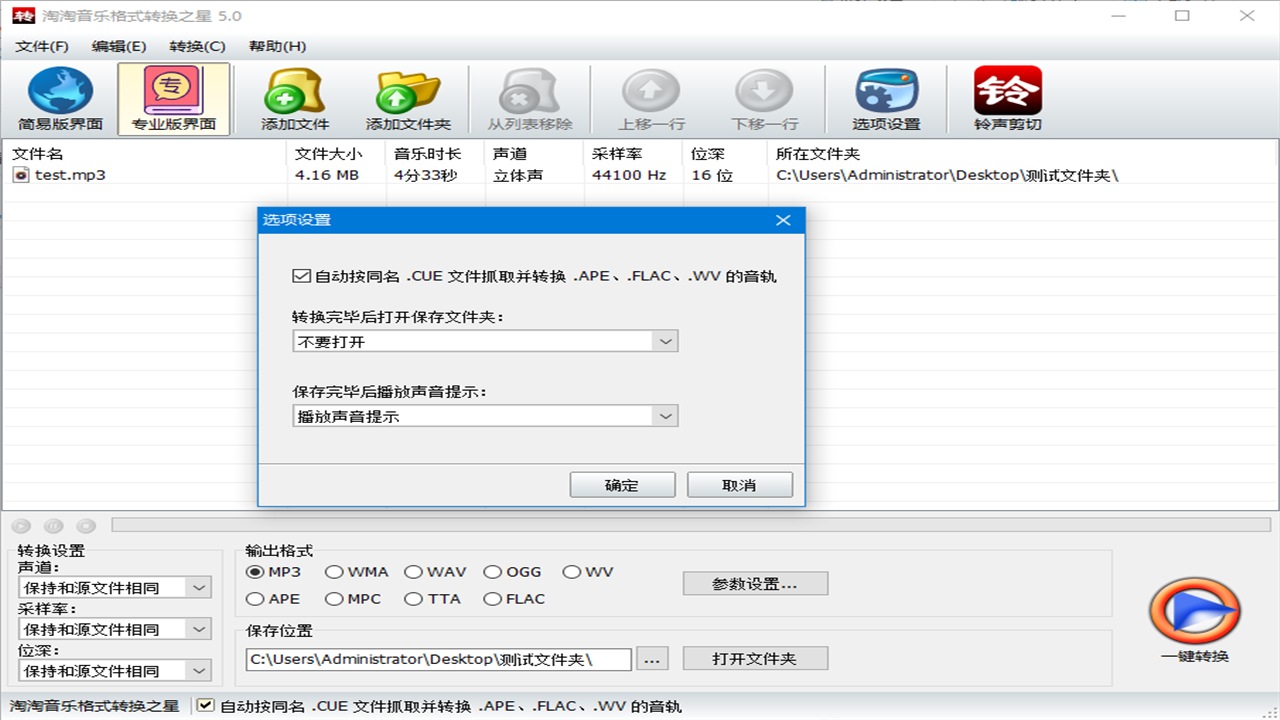Viewport: 1280px width, 720px height.
Task: Click the playback progress bar
Action: click(690, 525)
